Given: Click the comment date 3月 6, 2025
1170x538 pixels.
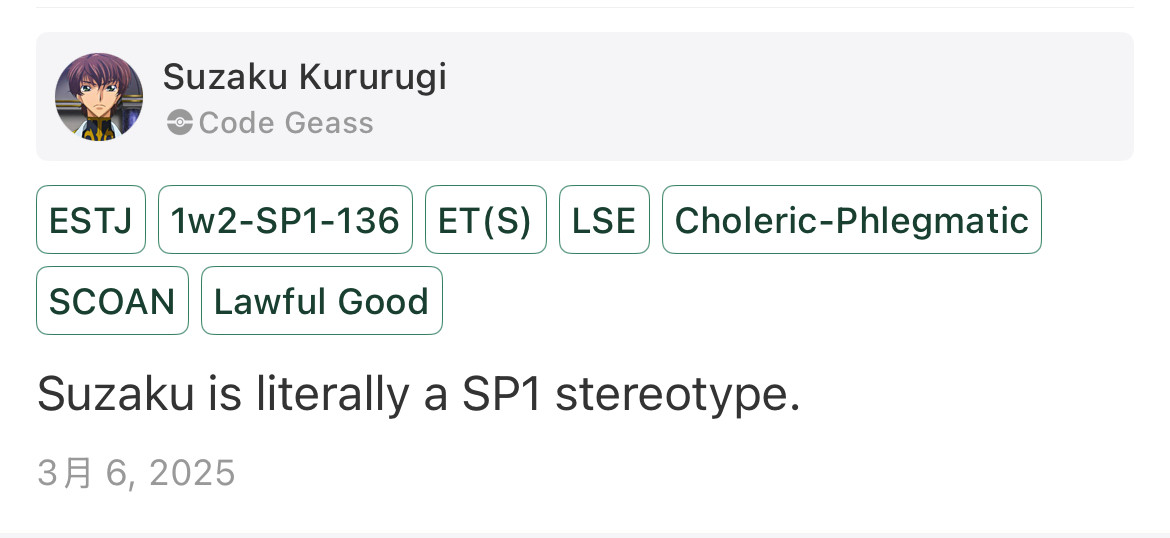Looking at the screenshot, I should [x=136, y=472].
